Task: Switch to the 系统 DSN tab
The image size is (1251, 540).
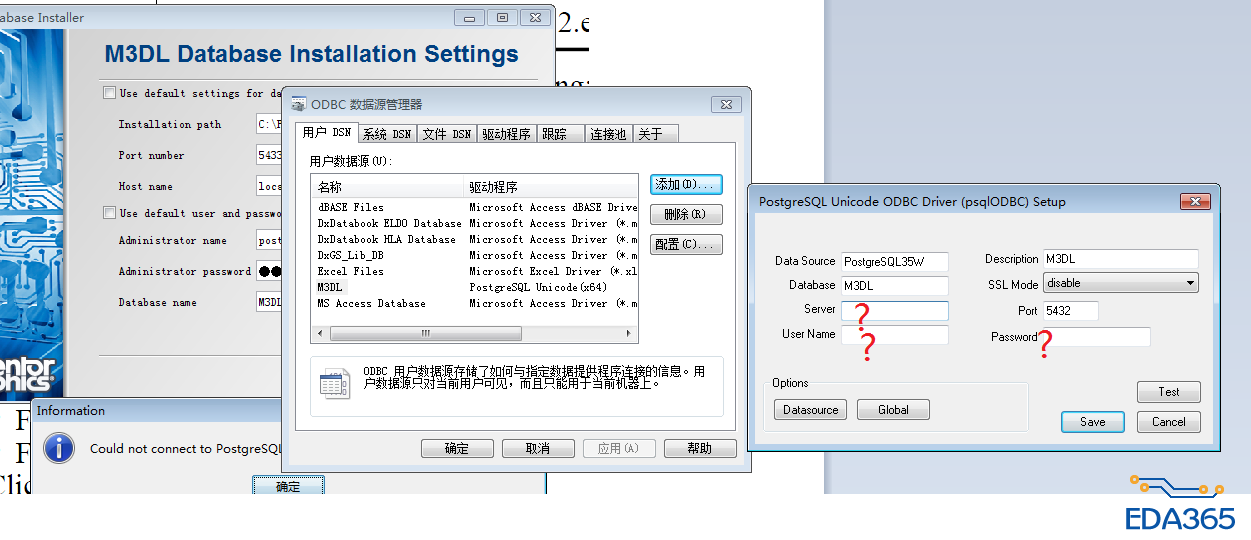Action: pos(387,134)
